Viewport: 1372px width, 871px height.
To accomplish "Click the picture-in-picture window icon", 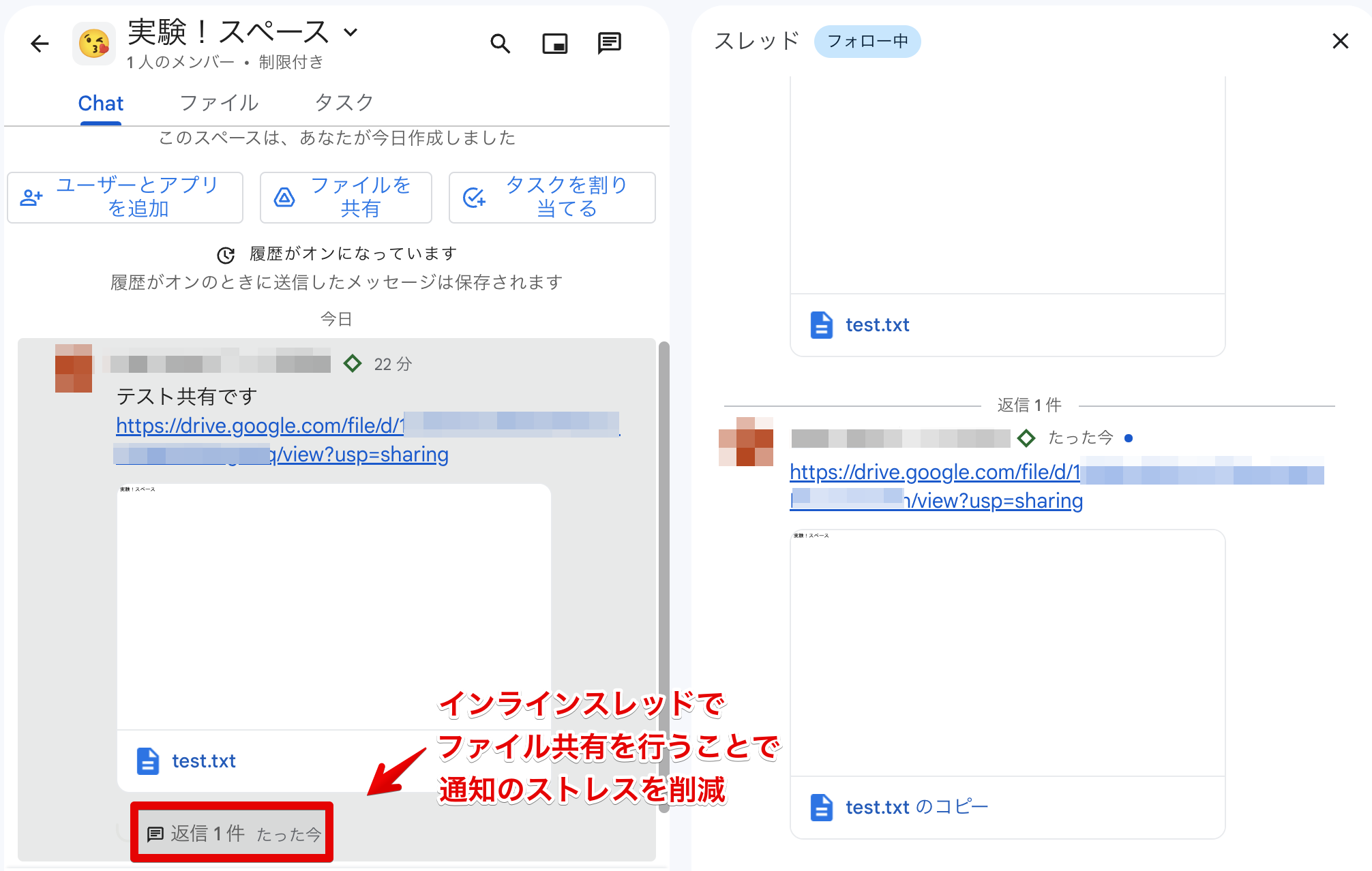I will (554, 44).
